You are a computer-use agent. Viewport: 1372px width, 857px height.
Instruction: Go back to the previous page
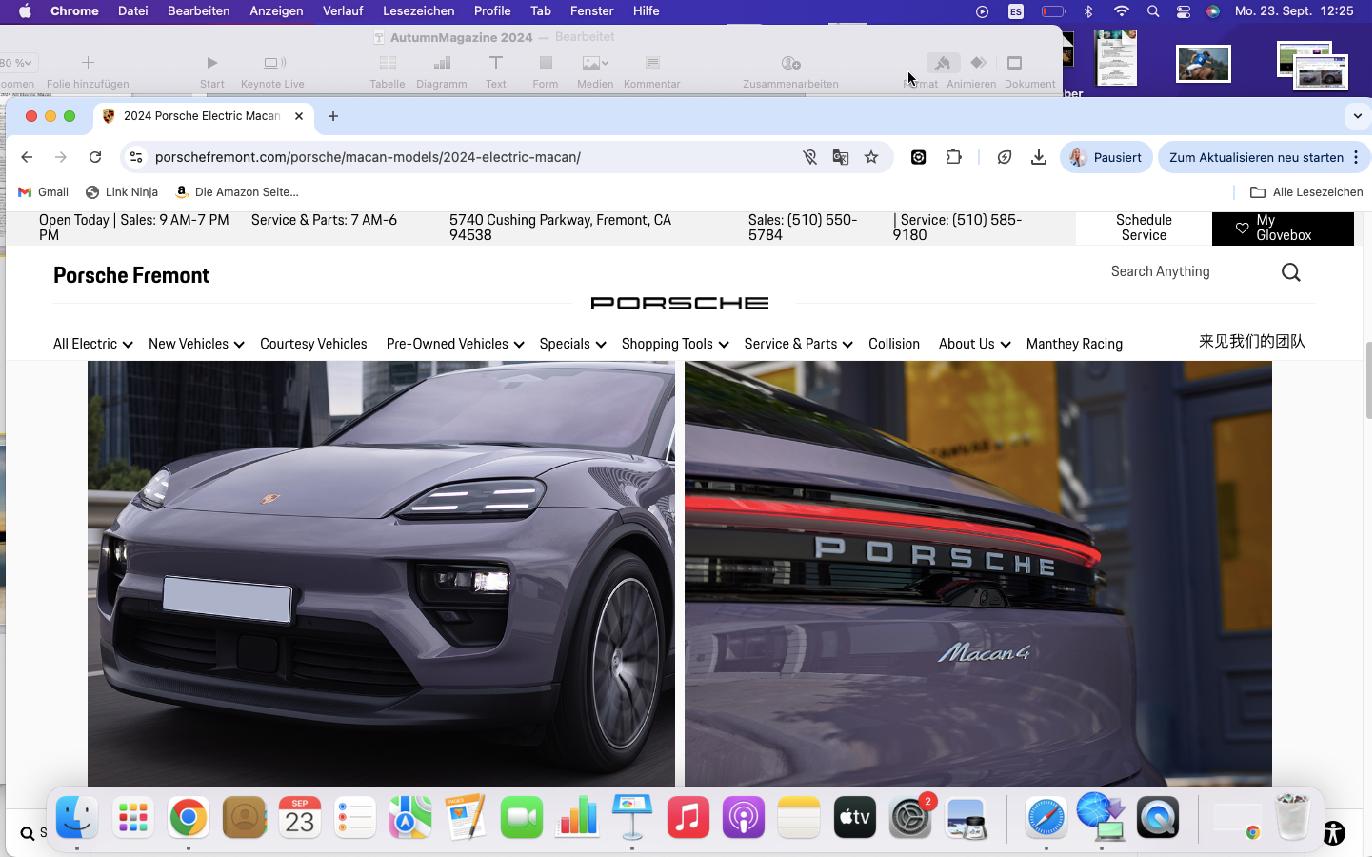coord(27,157)
